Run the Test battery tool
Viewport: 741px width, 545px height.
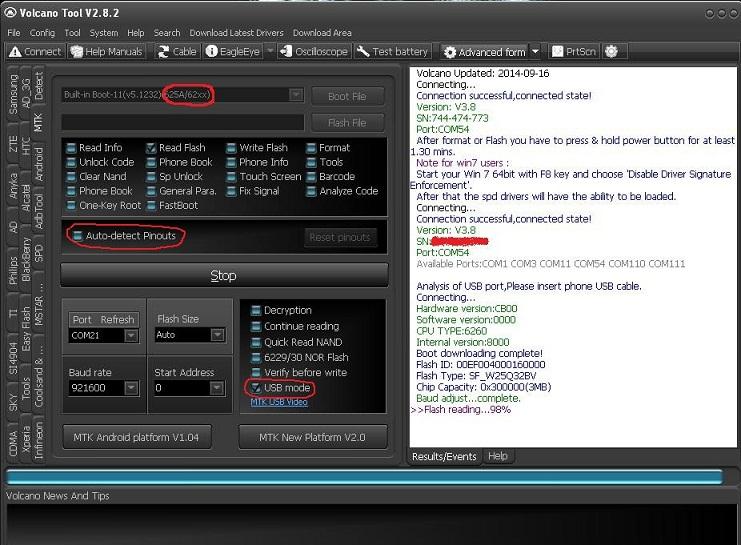coord(392,52)
